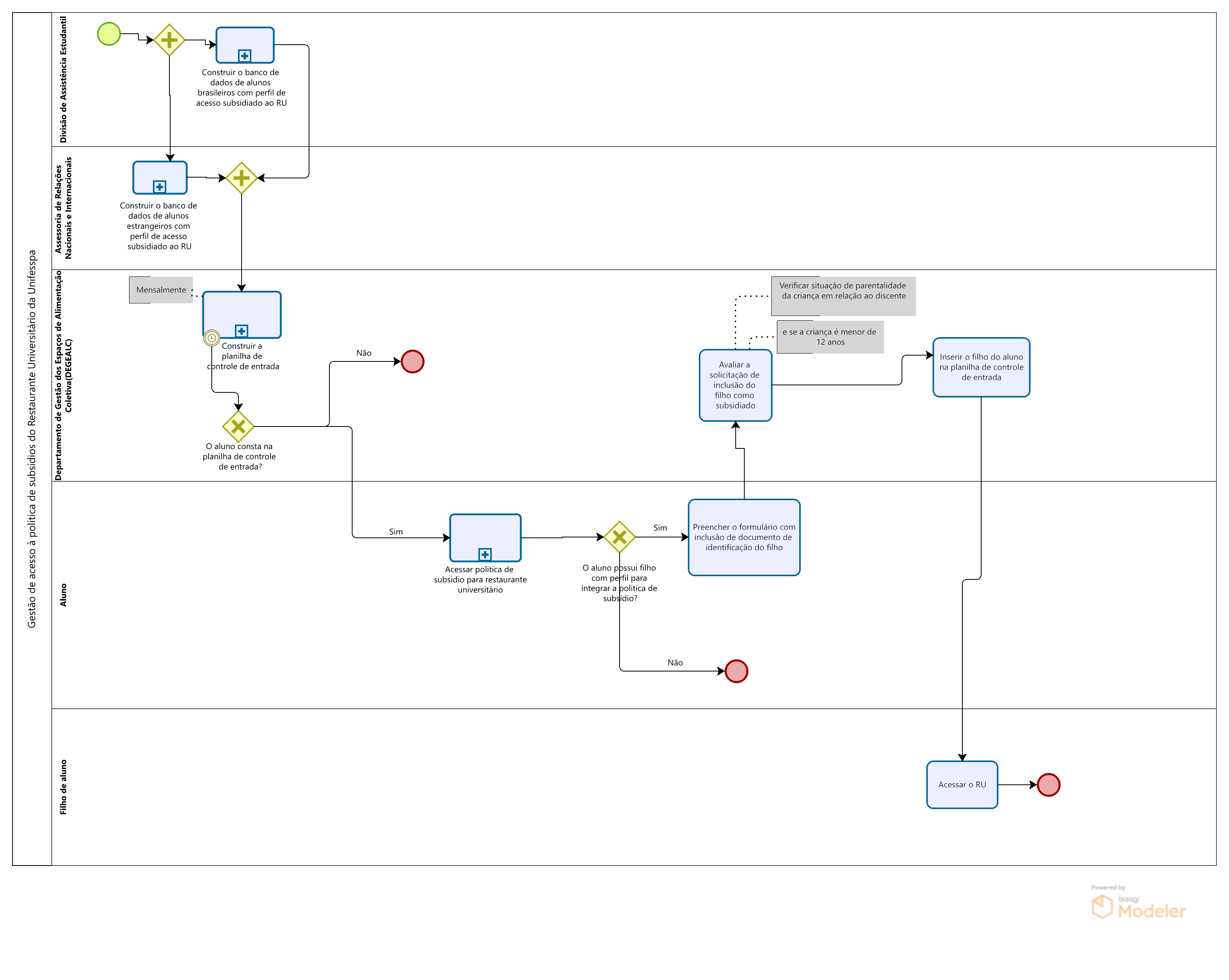This screenshot has width=1229, height=980.
Task: Select the end event in Aluno lane
Action: coord(736,671)
